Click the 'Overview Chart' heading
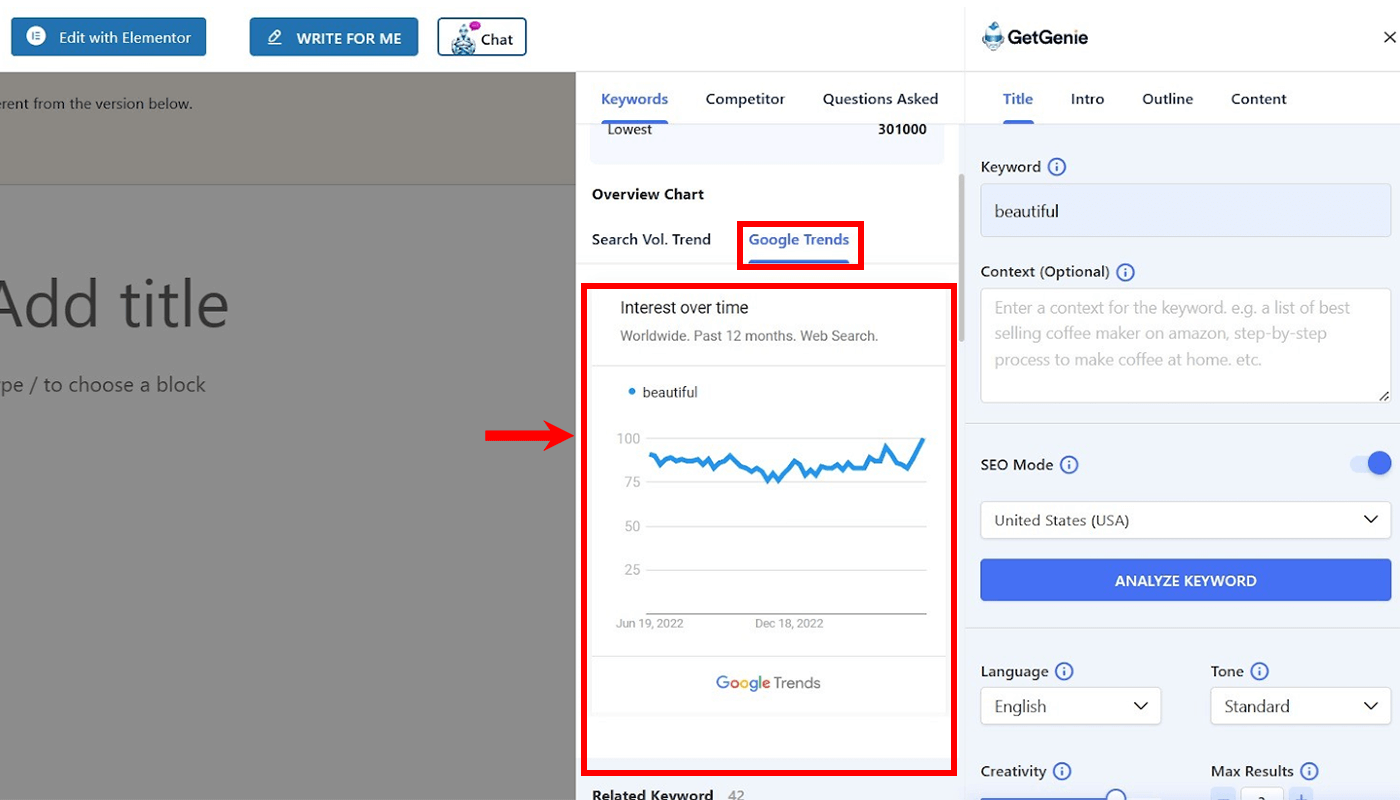The height and width of the screenshot is (800, 1400). click(648, 194)
